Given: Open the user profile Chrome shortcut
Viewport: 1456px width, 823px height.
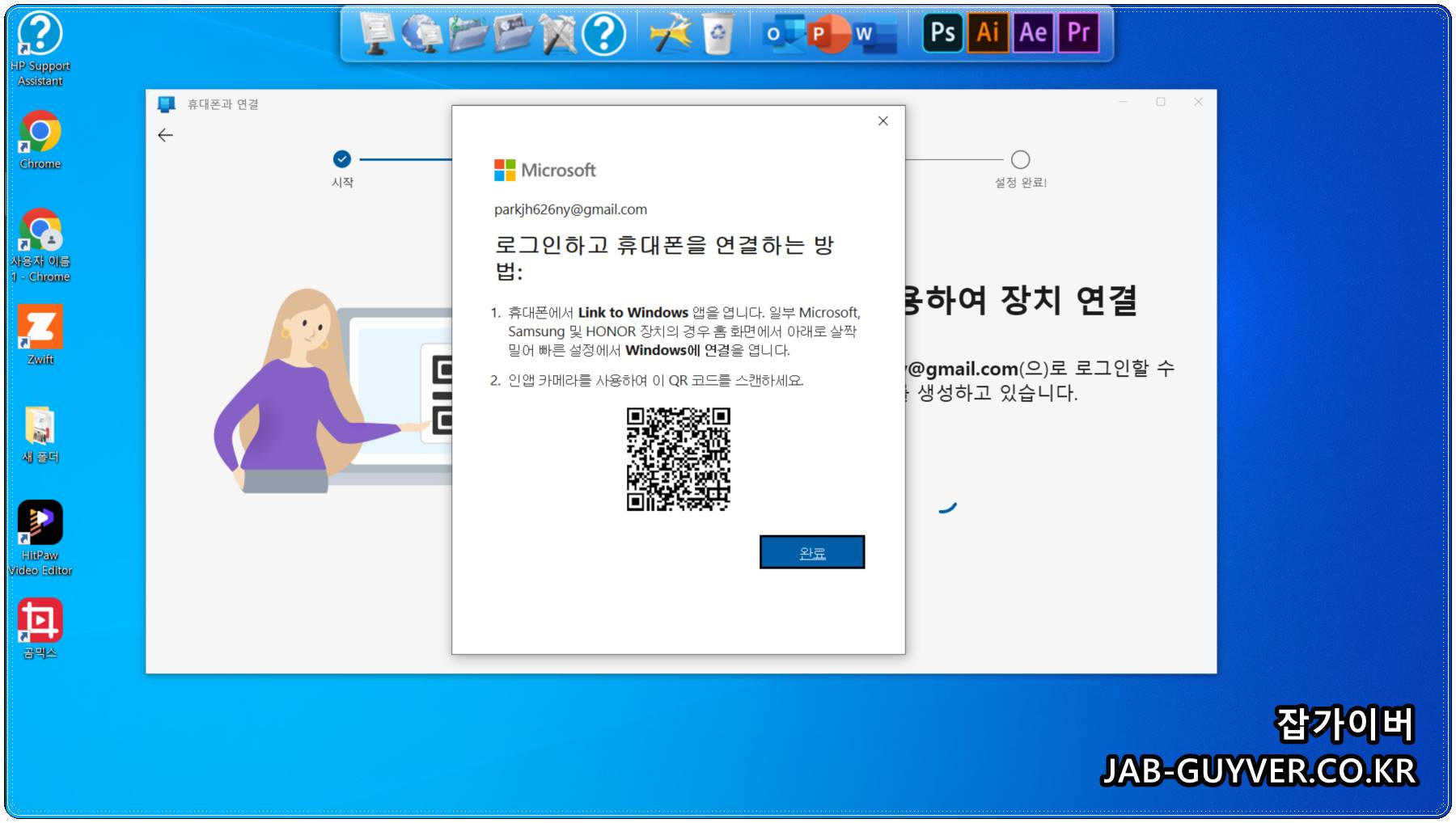Looking at the screenshot, I should coord(40,245).
